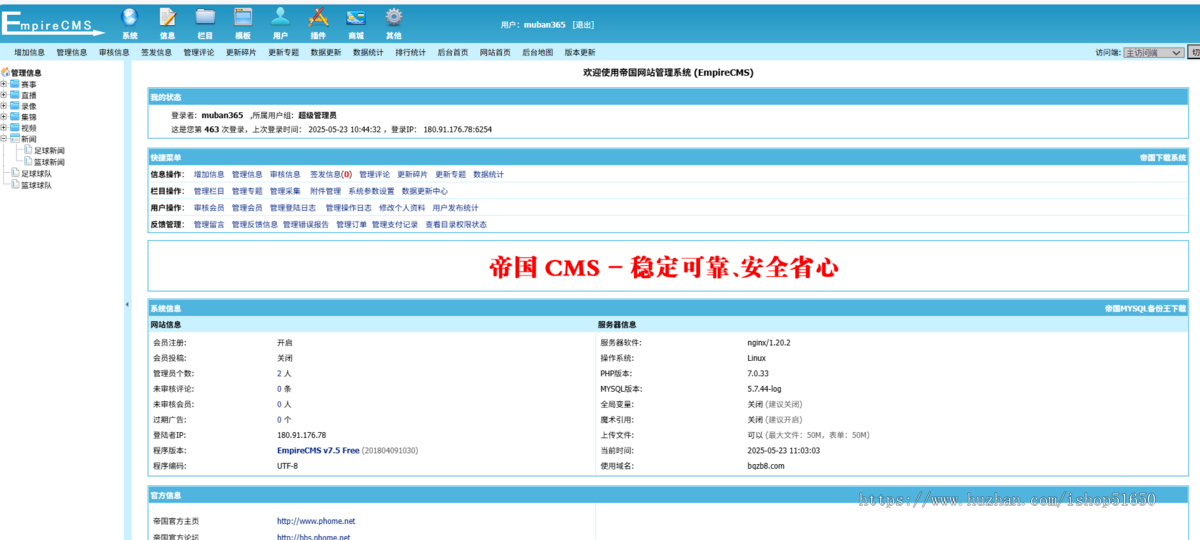Click the folder icon of 直播
The width and height of the screenshot is (1200, 540).
[15, 95]
